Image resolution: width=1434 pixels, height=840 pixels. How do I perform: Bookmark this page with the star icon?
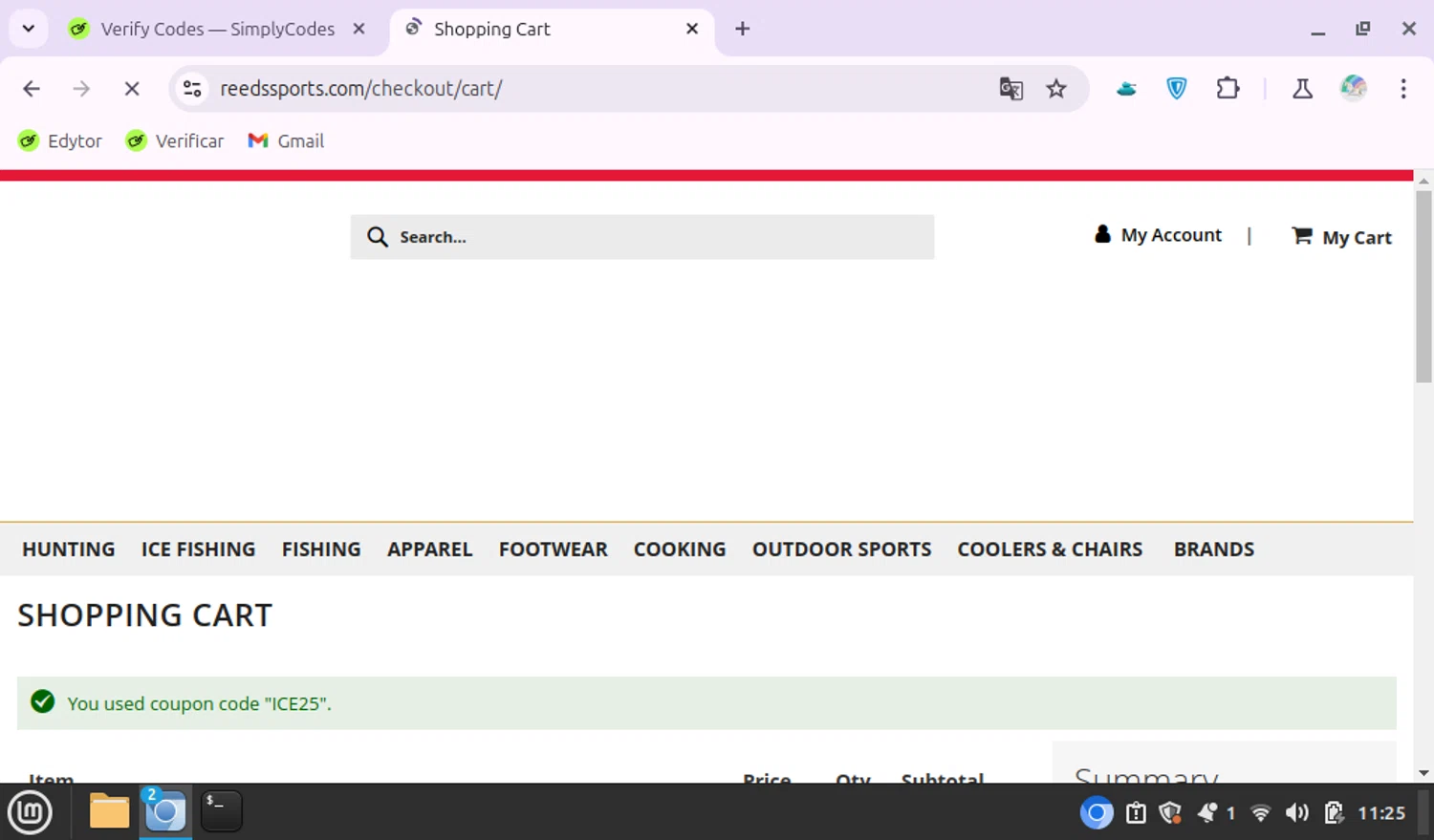1056,89
